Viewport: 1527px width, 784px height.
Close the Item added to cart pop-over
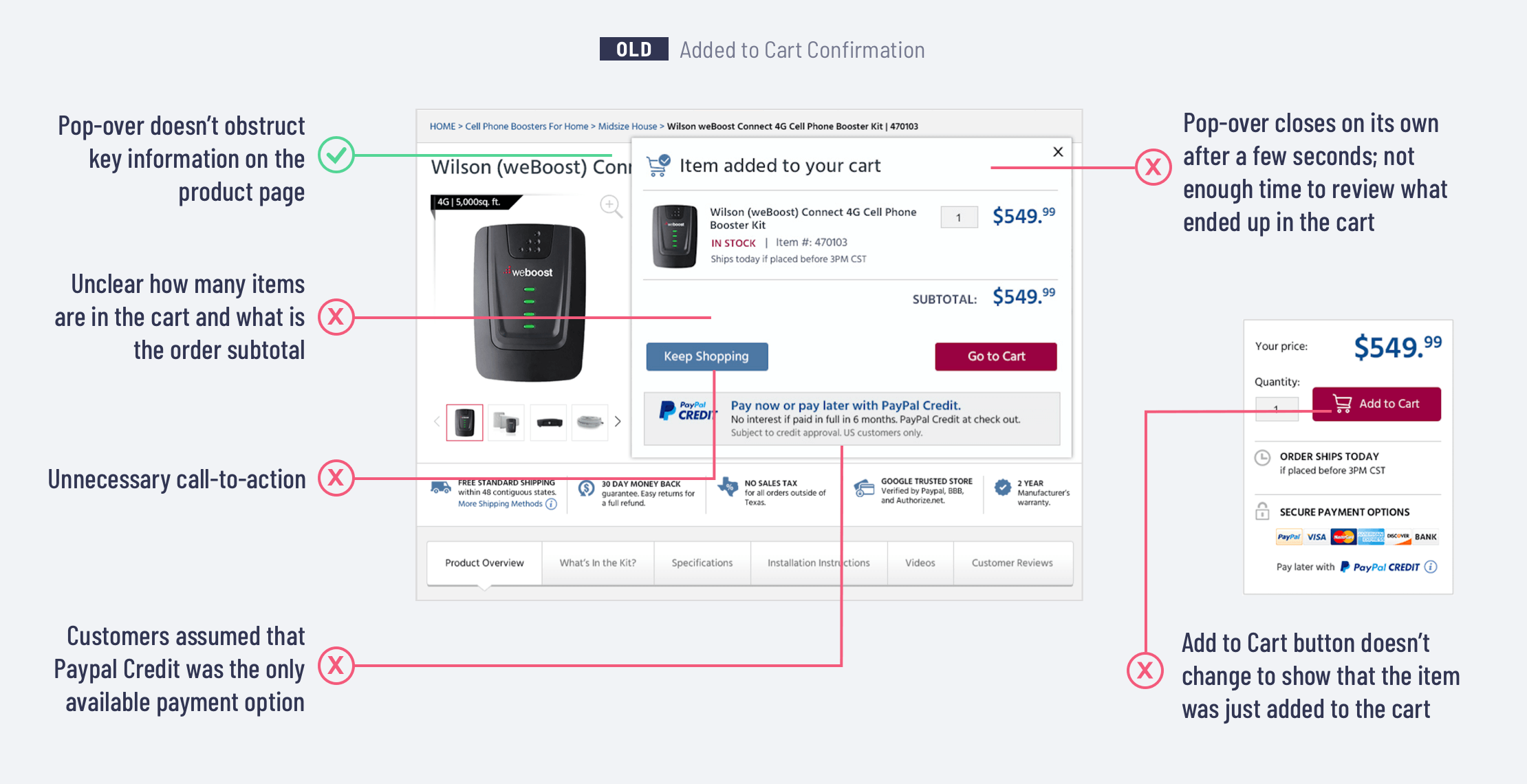pyautogui.click(x=1058, y=152)
